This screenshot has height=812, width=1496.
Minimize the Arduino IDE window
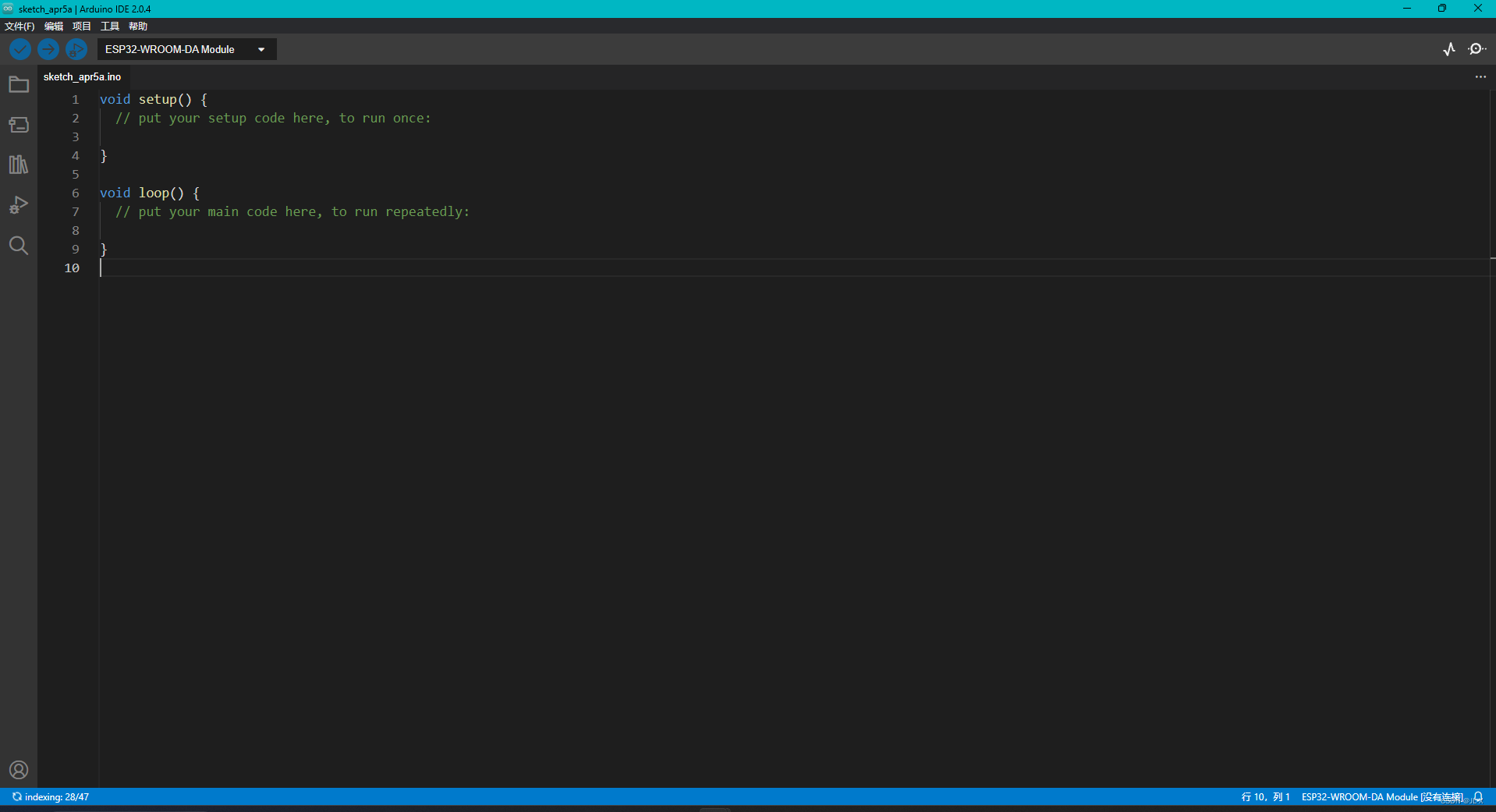(x=1407, y=9)
